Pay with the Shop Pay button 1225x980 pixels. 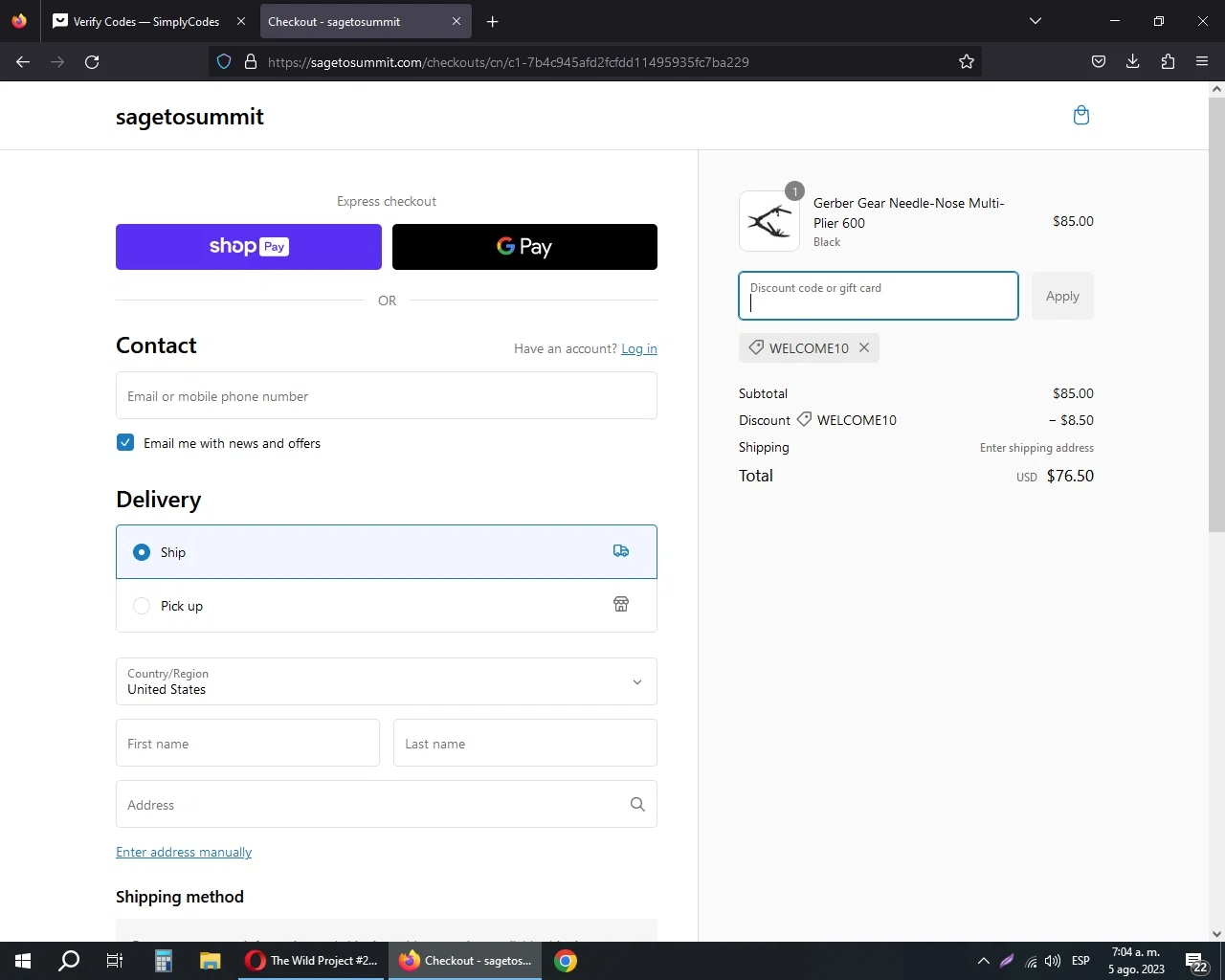(249, 247)
